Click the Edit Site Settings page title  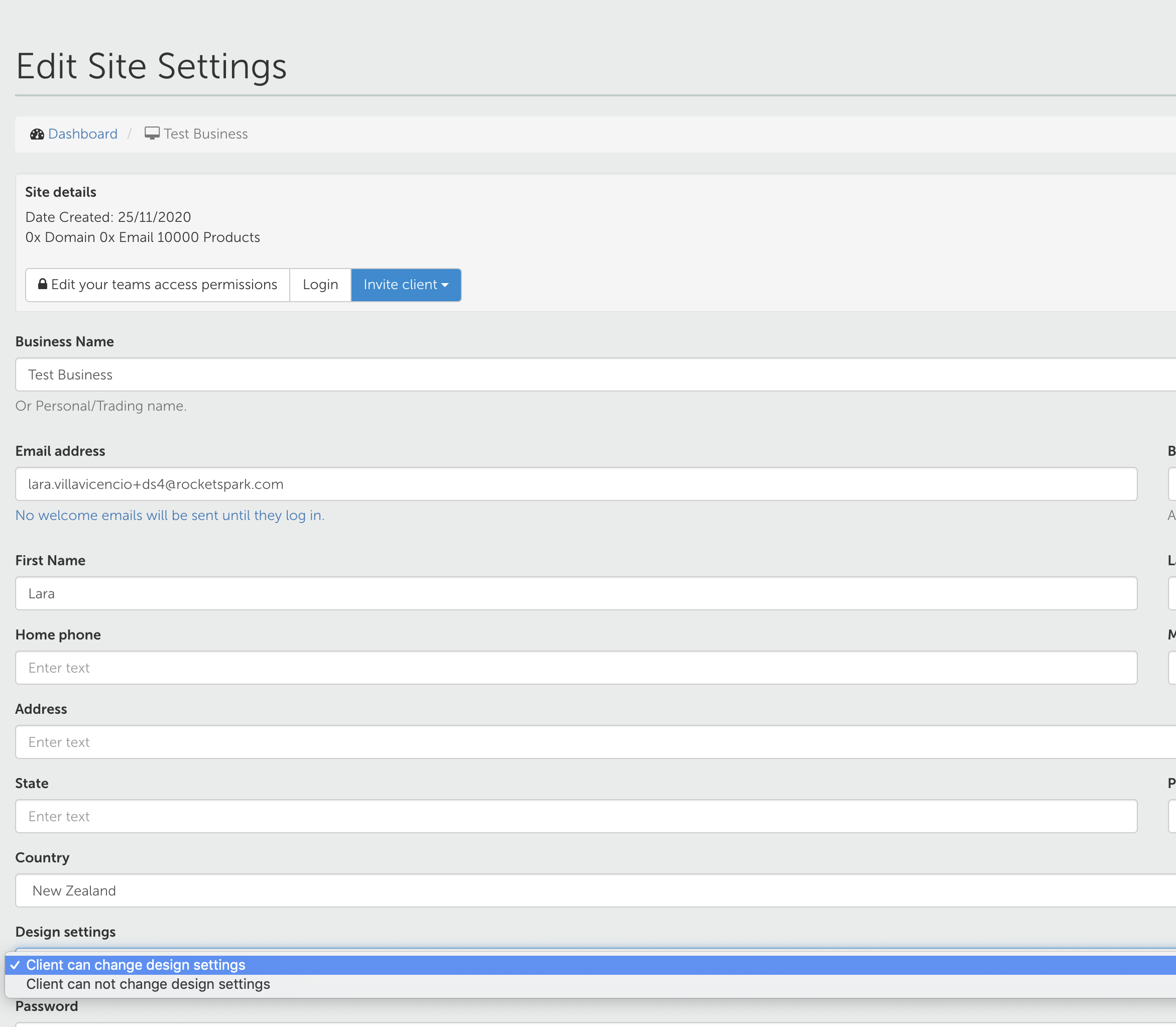[151, 66]
